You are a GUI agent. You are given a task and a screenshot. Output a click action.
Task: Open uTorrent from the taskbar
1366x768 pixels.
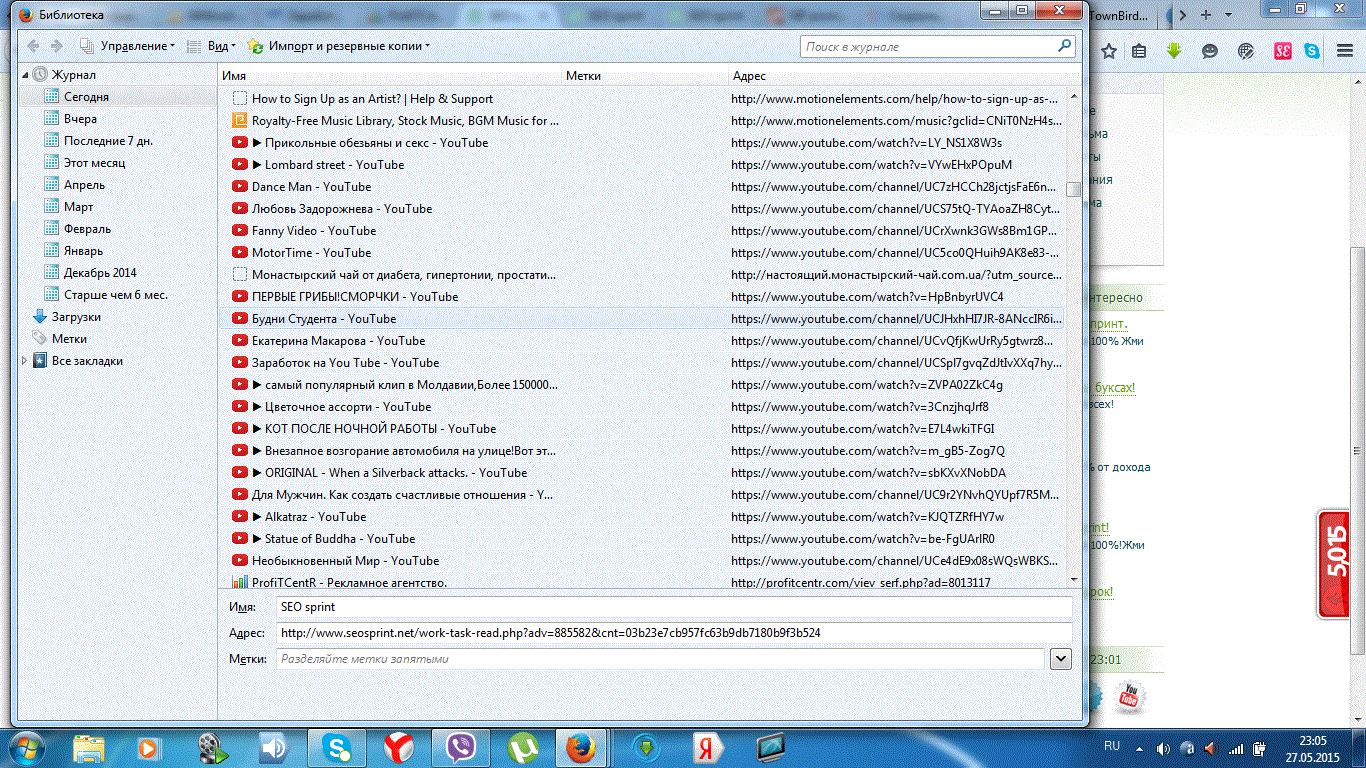tap(521, 747)
